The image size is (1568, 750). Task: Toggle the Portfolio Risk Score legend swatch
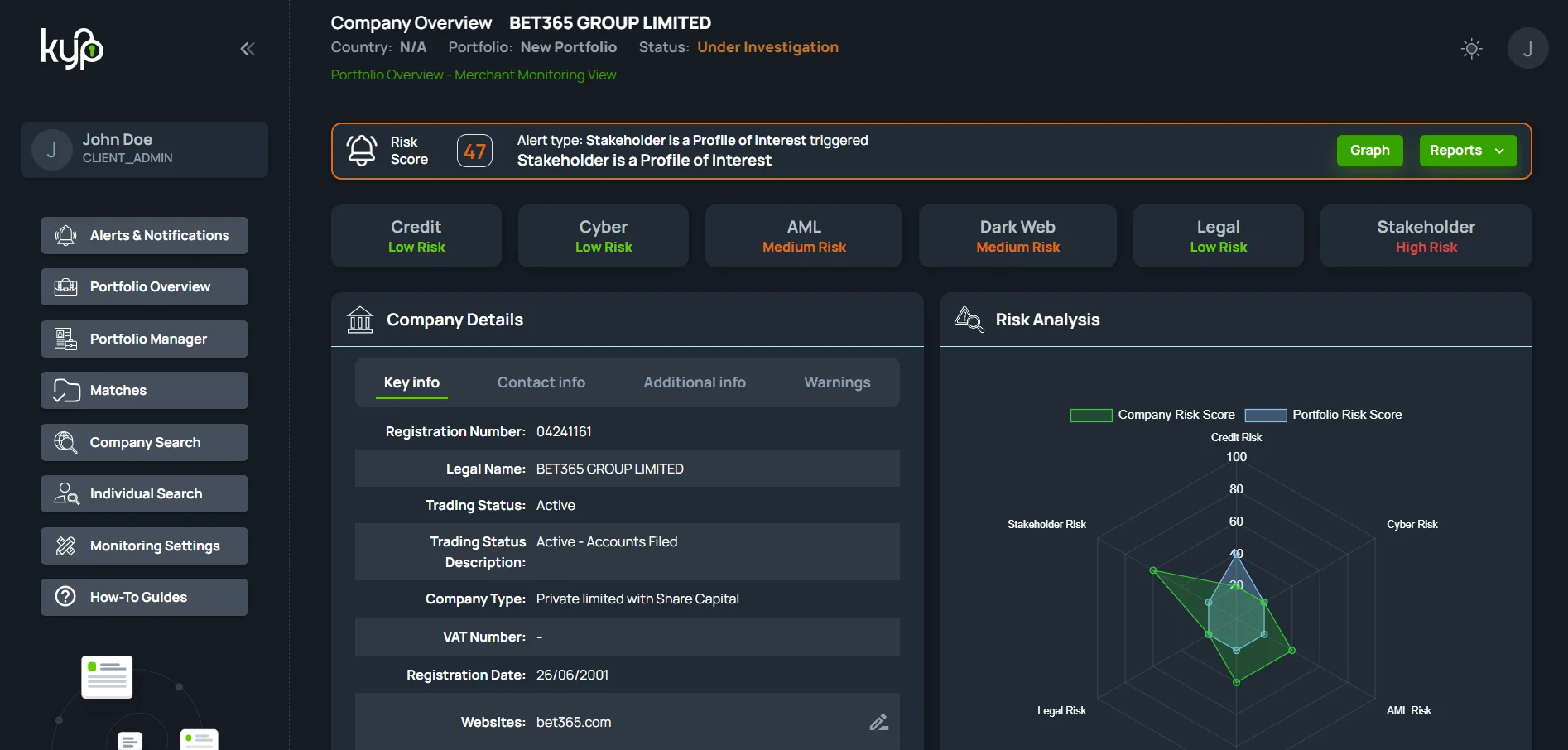(1266, 416)
